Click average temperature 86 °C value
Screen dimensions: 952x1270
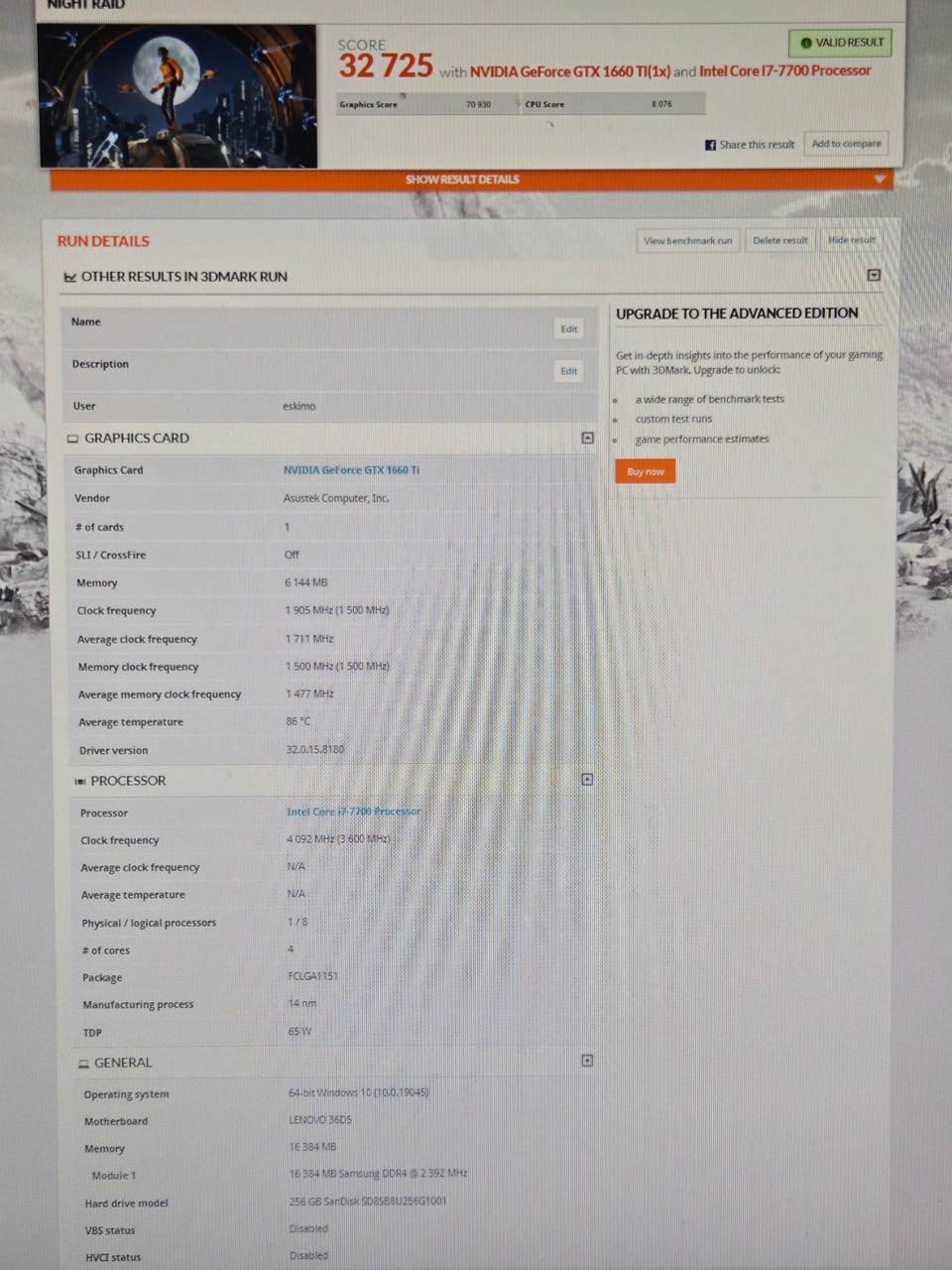[x=297, y=721]
